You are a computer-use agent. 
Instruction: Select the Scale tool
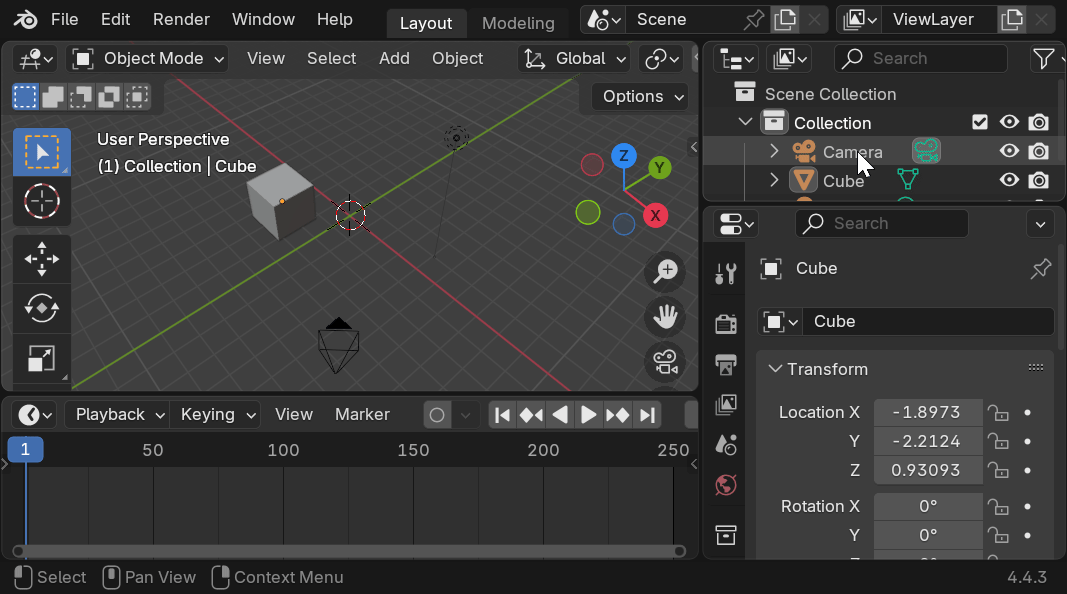pos(41,358)
